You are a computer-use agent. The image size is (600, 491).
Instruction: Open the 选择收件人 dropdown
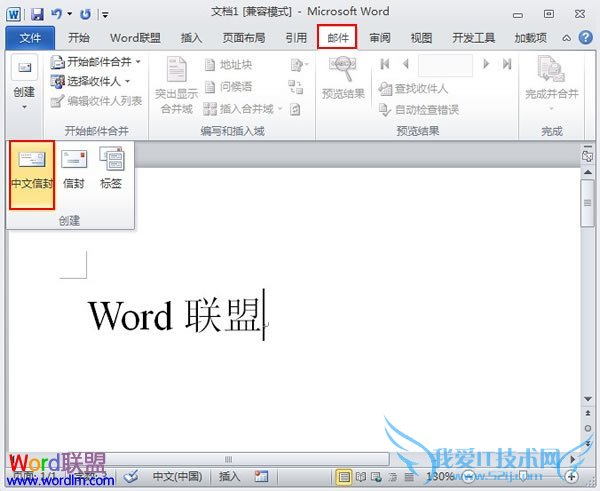[90, 81]
